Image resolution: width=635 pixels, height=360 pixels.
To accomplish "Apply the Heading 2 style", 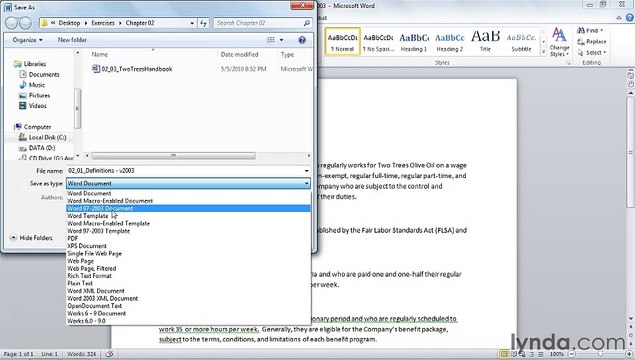I will pyautogui.click(x=450, y=42).
